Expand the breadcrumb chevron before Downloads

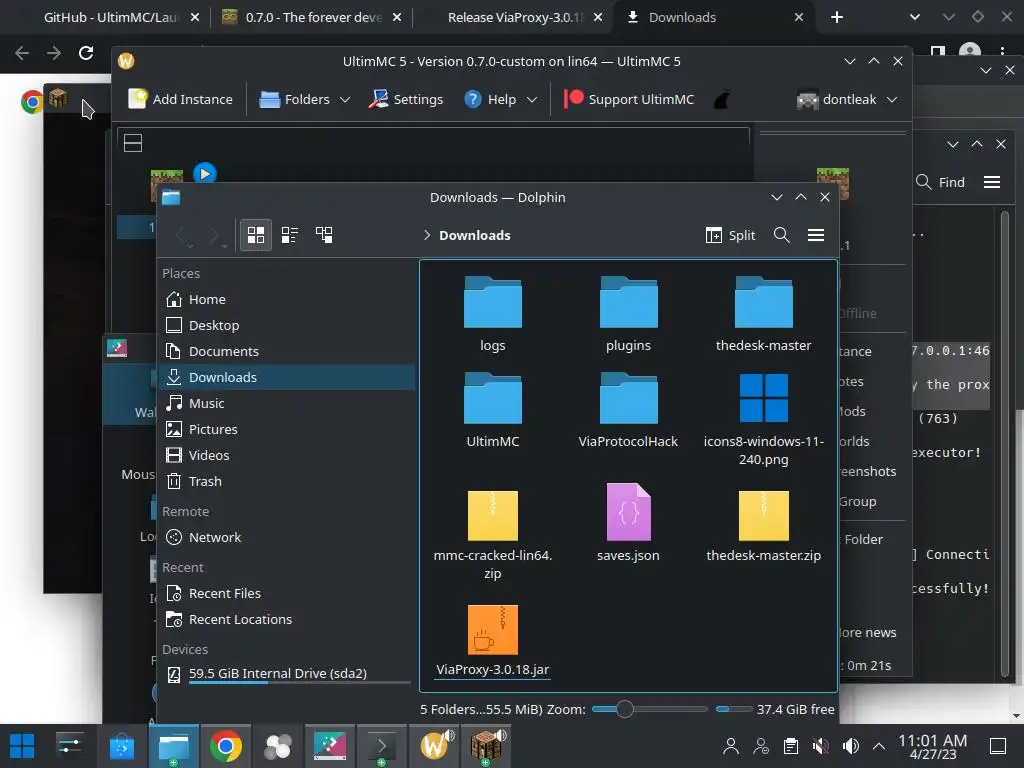tap(426, 235)
